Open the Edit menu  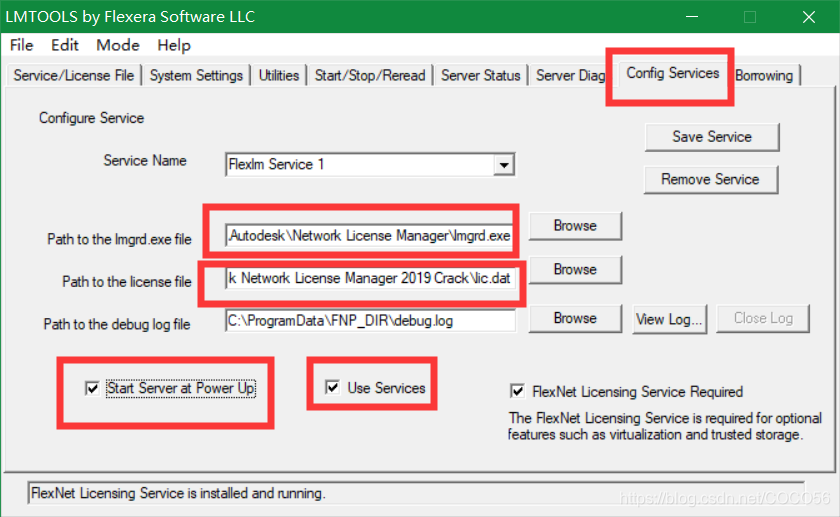click(65, 46)
